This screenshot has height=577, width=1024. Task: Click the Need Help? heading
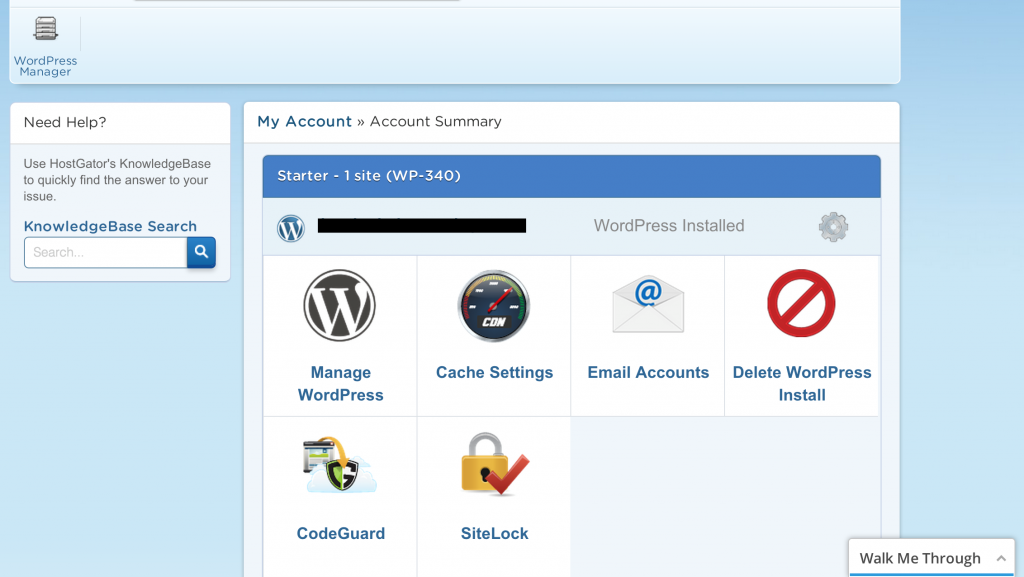pos(65,122)
